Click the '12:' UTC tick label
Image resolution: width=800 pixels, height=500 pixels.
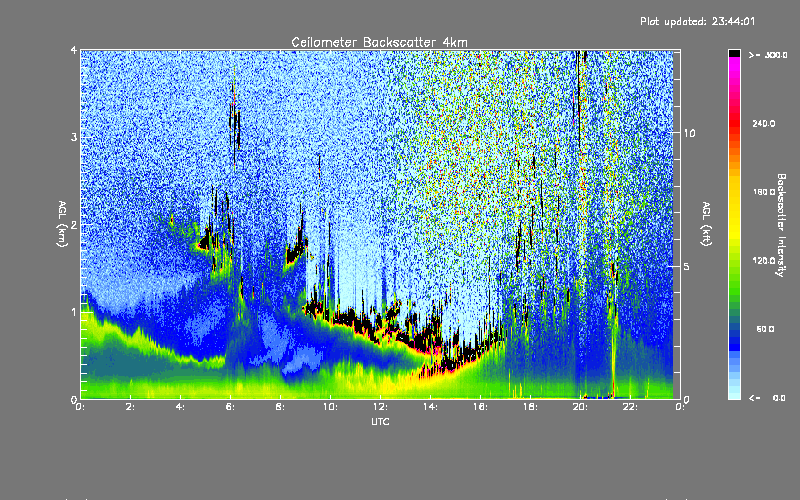pyautogui.click(x=381, y=407)
